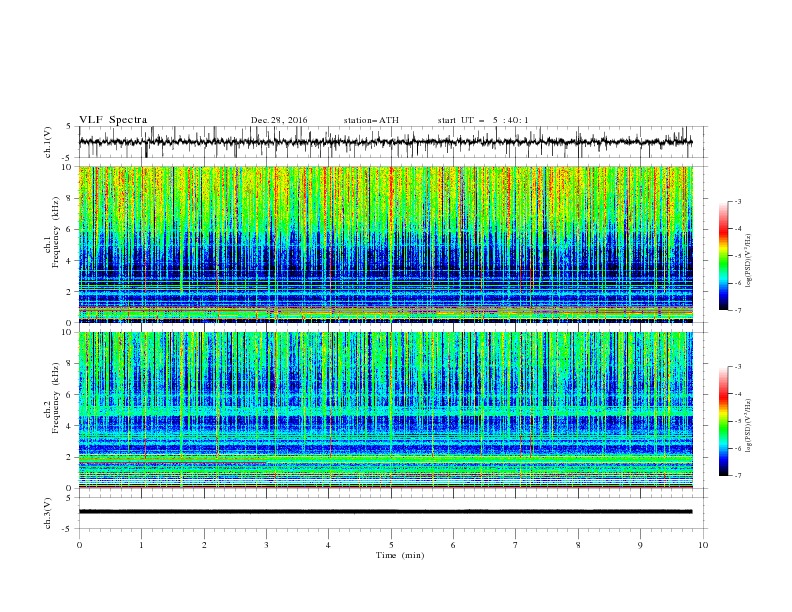This screenshot has height=612, width=792.
Task: Click time axis tick label "4"
Action: pyautogui.click(x=329, y=545)
